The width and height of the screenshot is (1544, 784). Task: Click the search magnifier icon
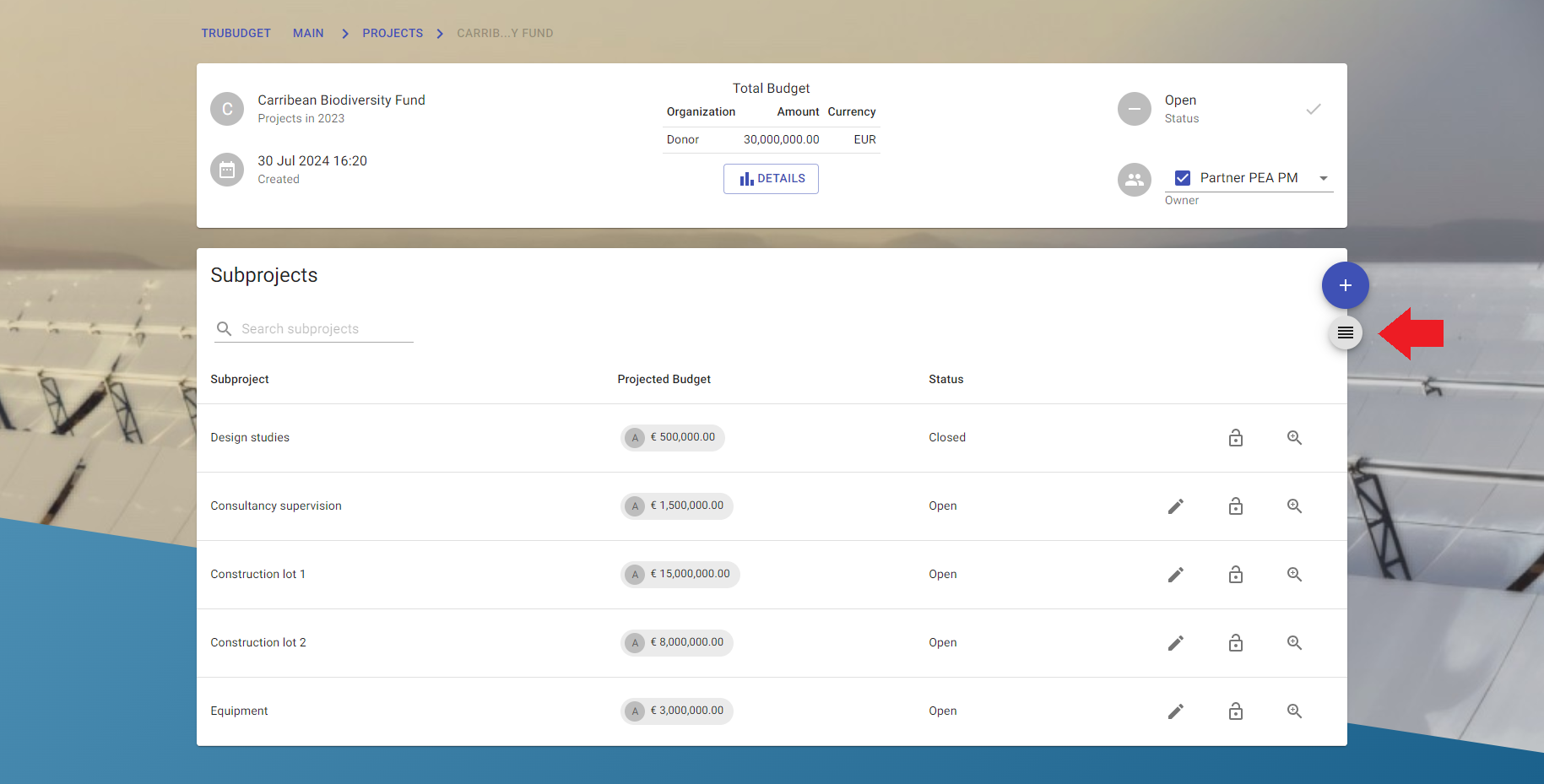coord(224,328)
